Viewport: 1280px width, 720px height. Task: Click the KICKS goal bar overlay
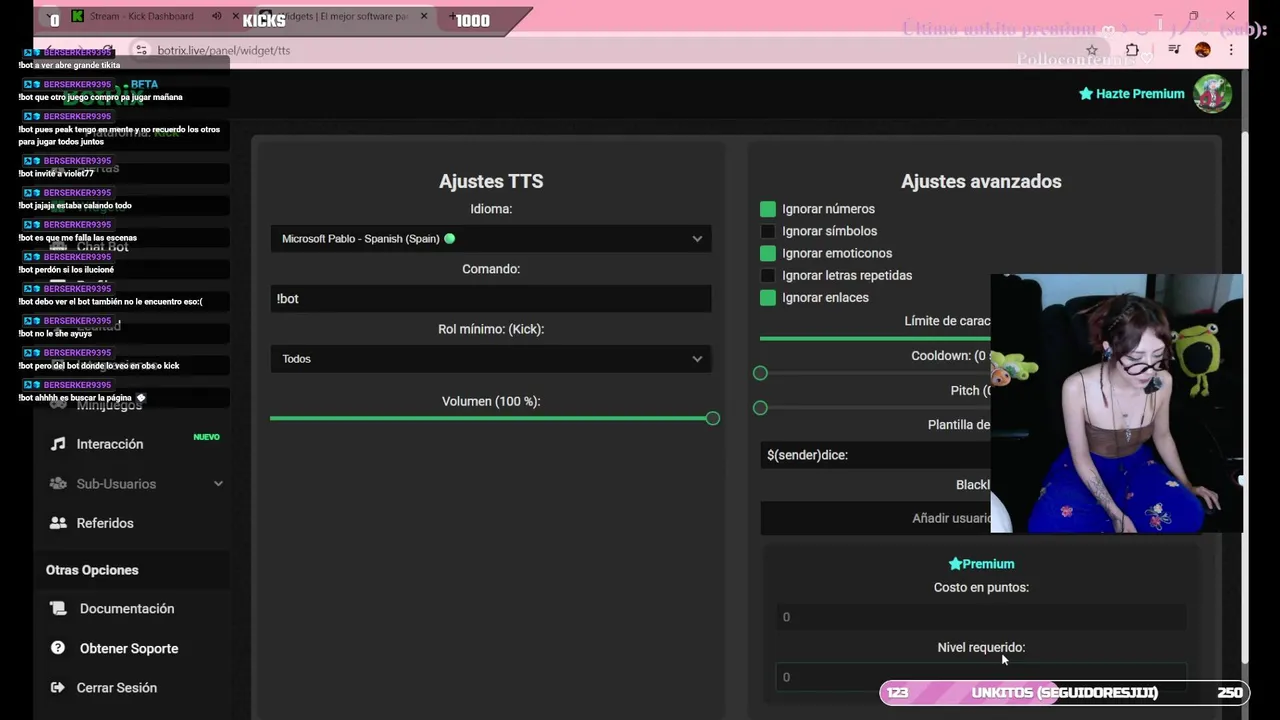coord(282,20)
